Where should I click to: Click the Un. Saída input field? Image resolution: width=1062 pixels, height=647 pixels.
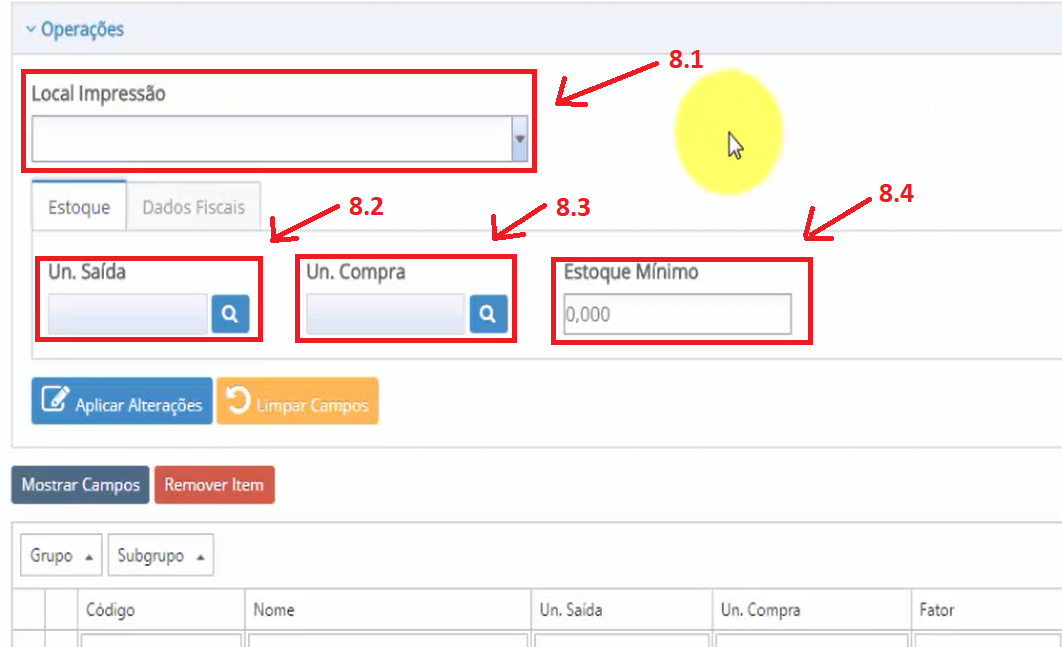(x=128, y=314)
